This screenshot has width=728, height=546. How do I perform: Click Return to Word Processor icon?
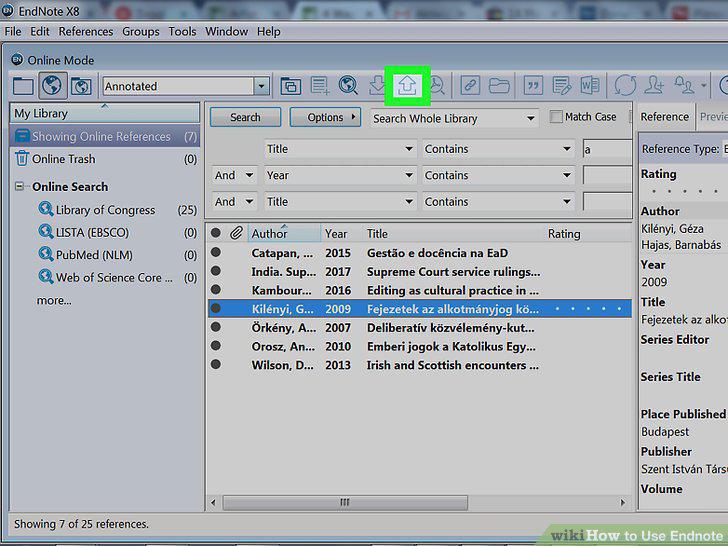pyautogui.click(x=590, y=86)
